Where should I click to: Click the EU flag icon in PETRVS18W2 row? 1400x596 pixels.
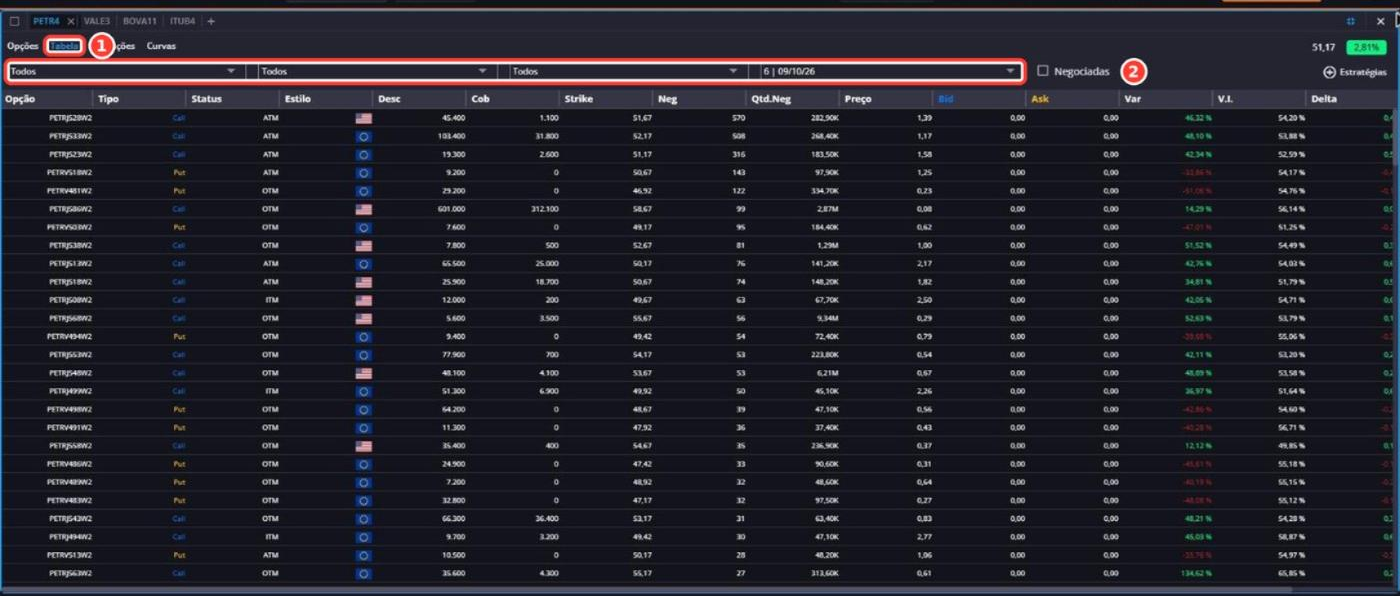[363, 172]
